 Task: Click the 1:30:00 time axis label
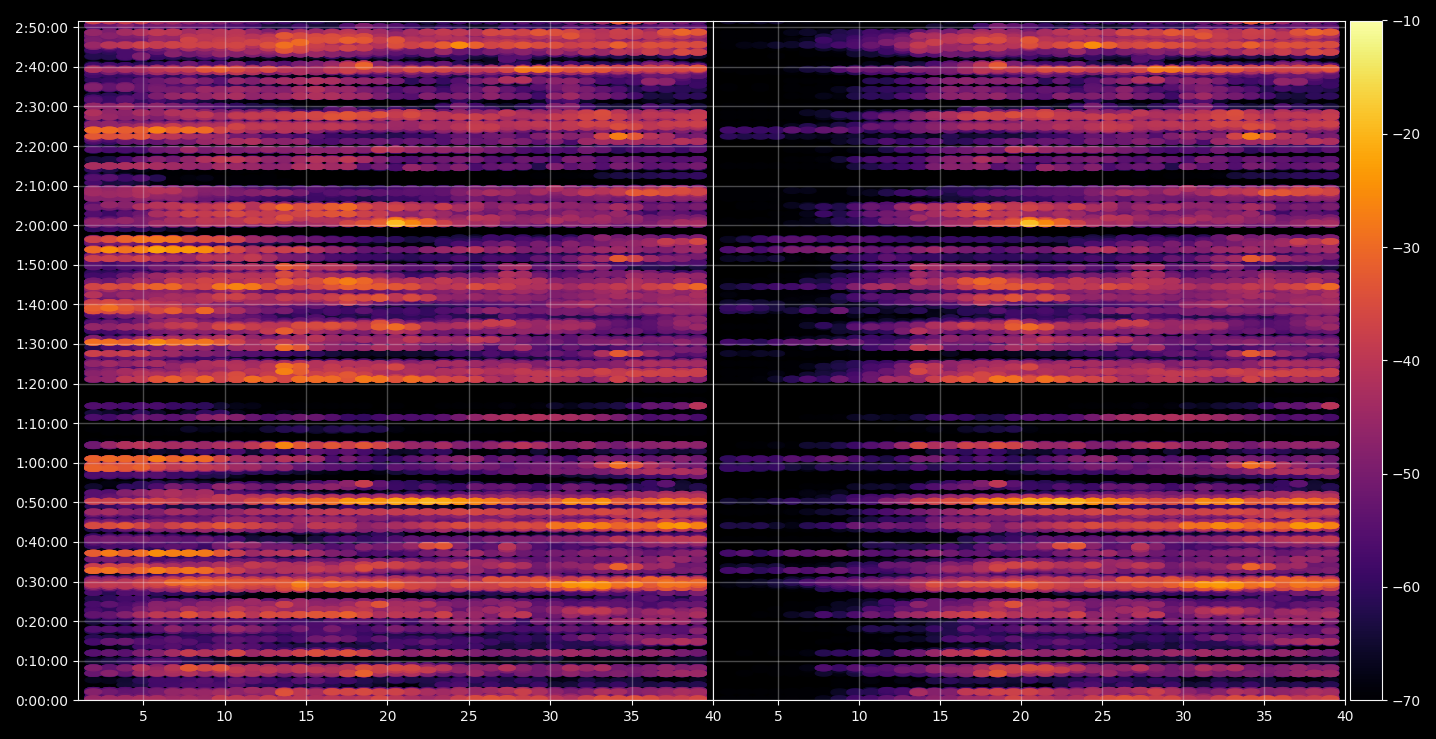point(41,345)
